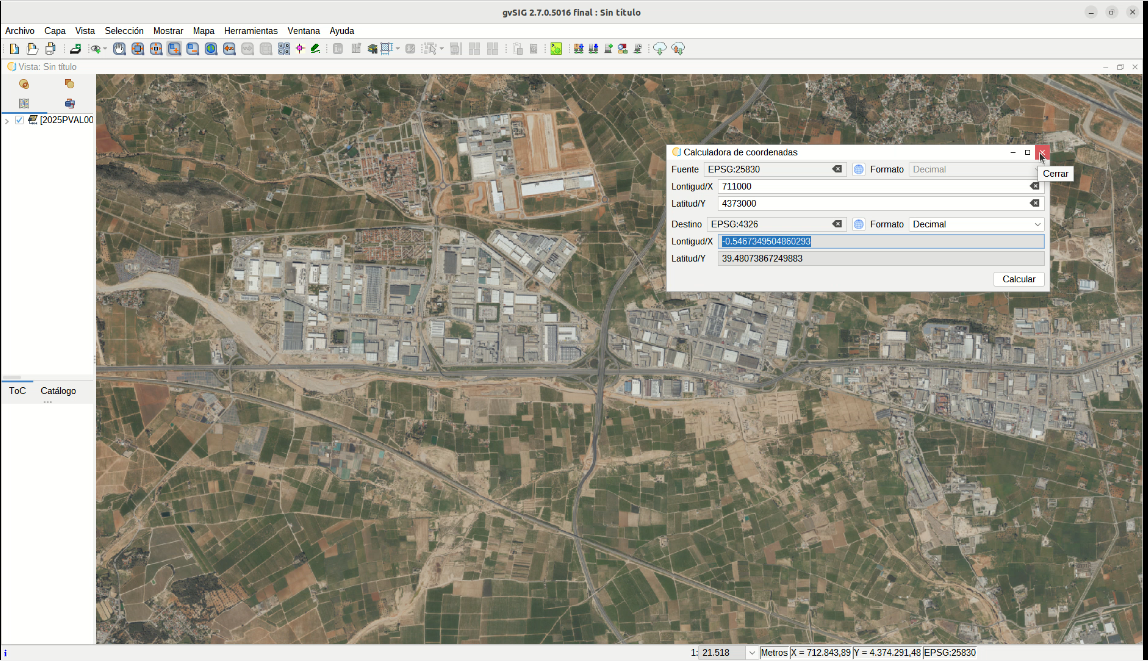Click the globe icon beside Destino EPSG:4326
The image size is (1148, 661).
point(858,225)
